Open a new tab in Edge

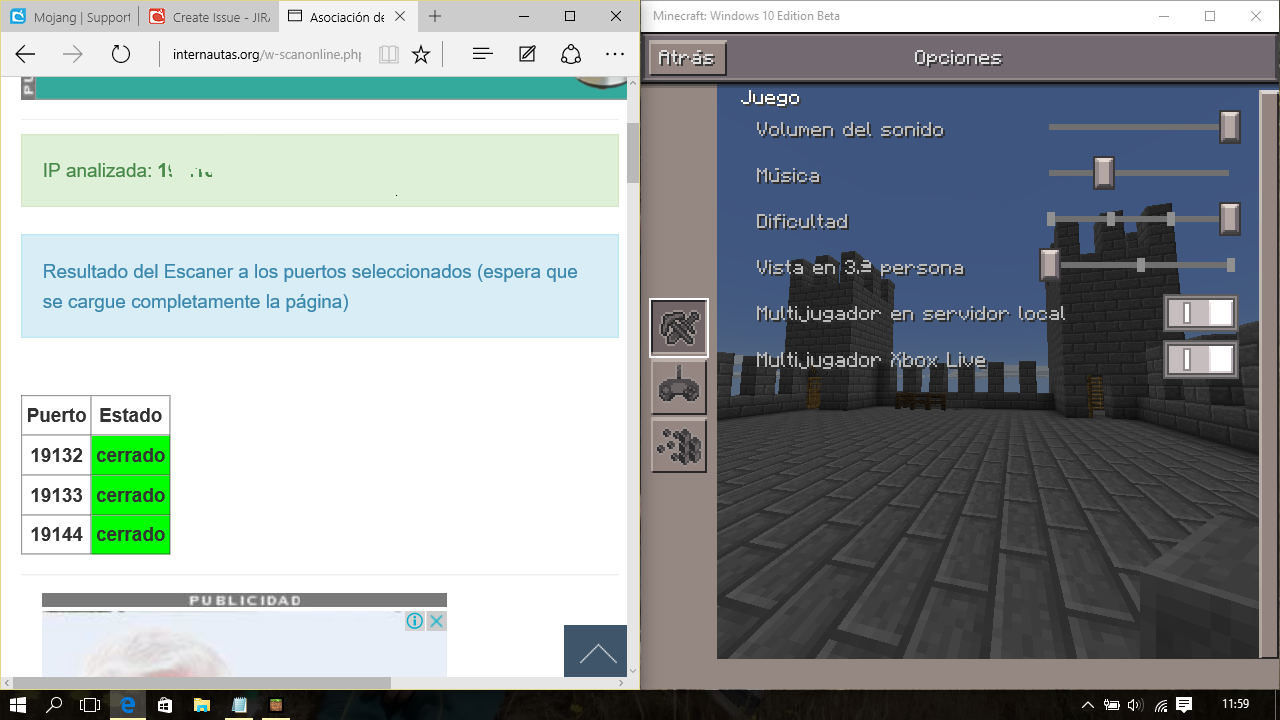(x=435, y=17)
